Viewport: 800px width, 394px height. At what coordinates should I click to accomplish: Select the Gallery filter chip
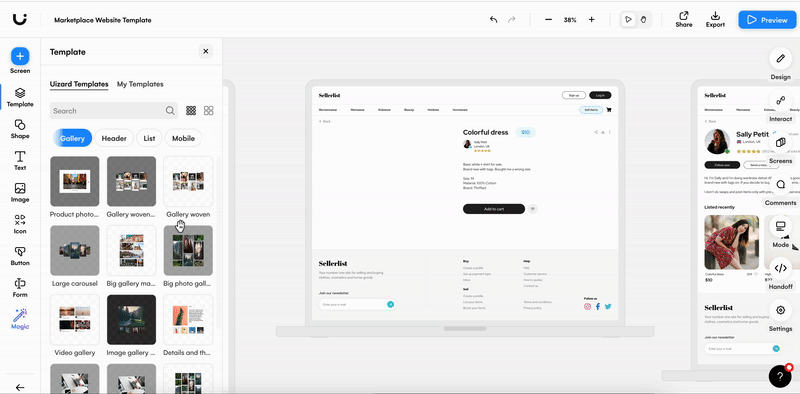tap(72, 138)
